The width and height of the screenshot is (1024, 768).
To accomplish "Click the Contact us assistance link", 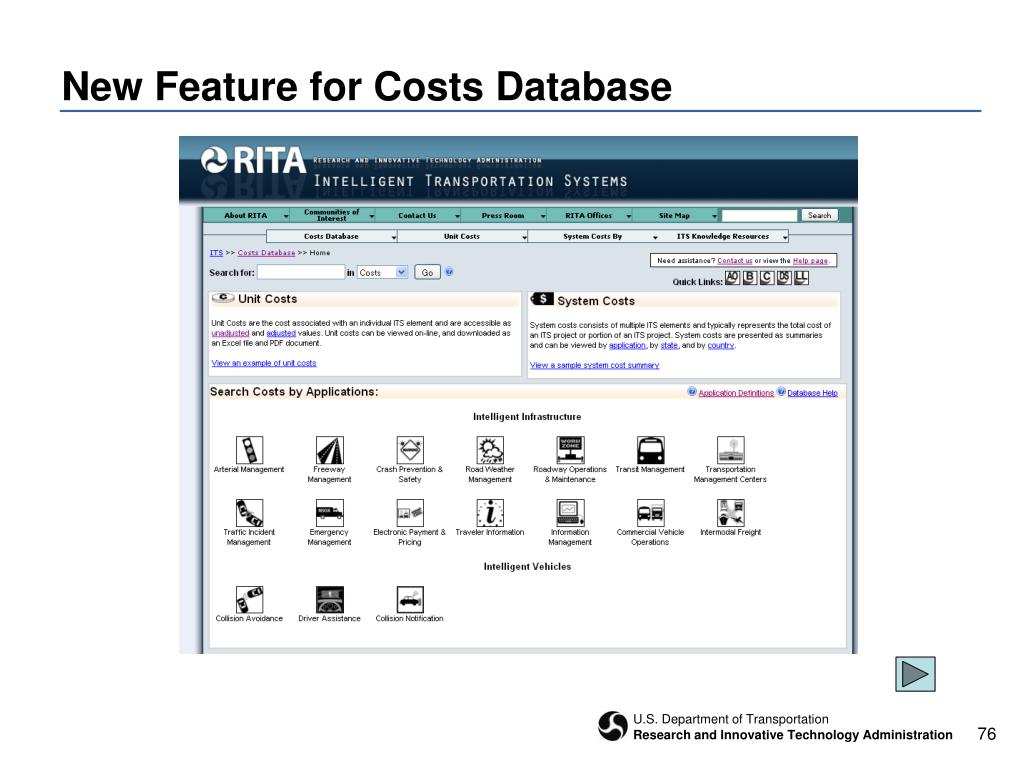I will [735, 261].
